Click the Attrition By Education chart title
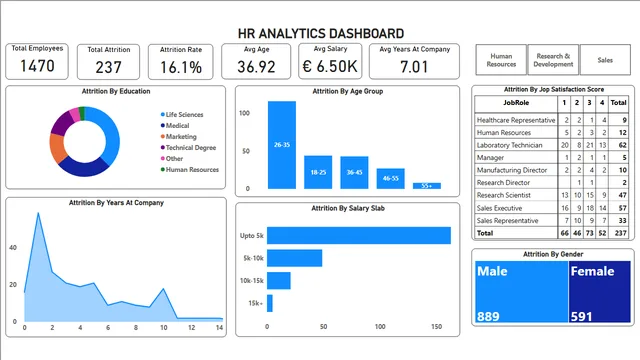640x360 pixels. 116,91
